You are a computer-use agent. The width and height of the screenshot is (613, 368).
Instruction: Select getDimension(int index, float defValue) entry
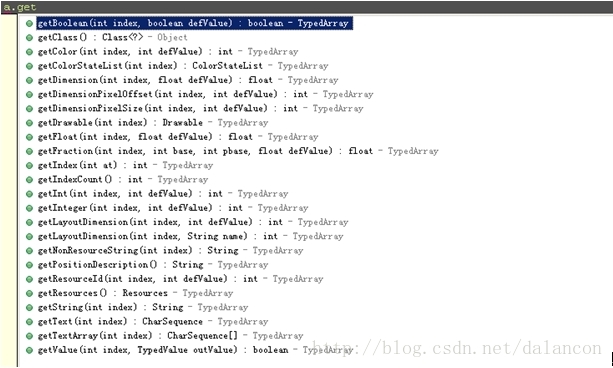188,80
